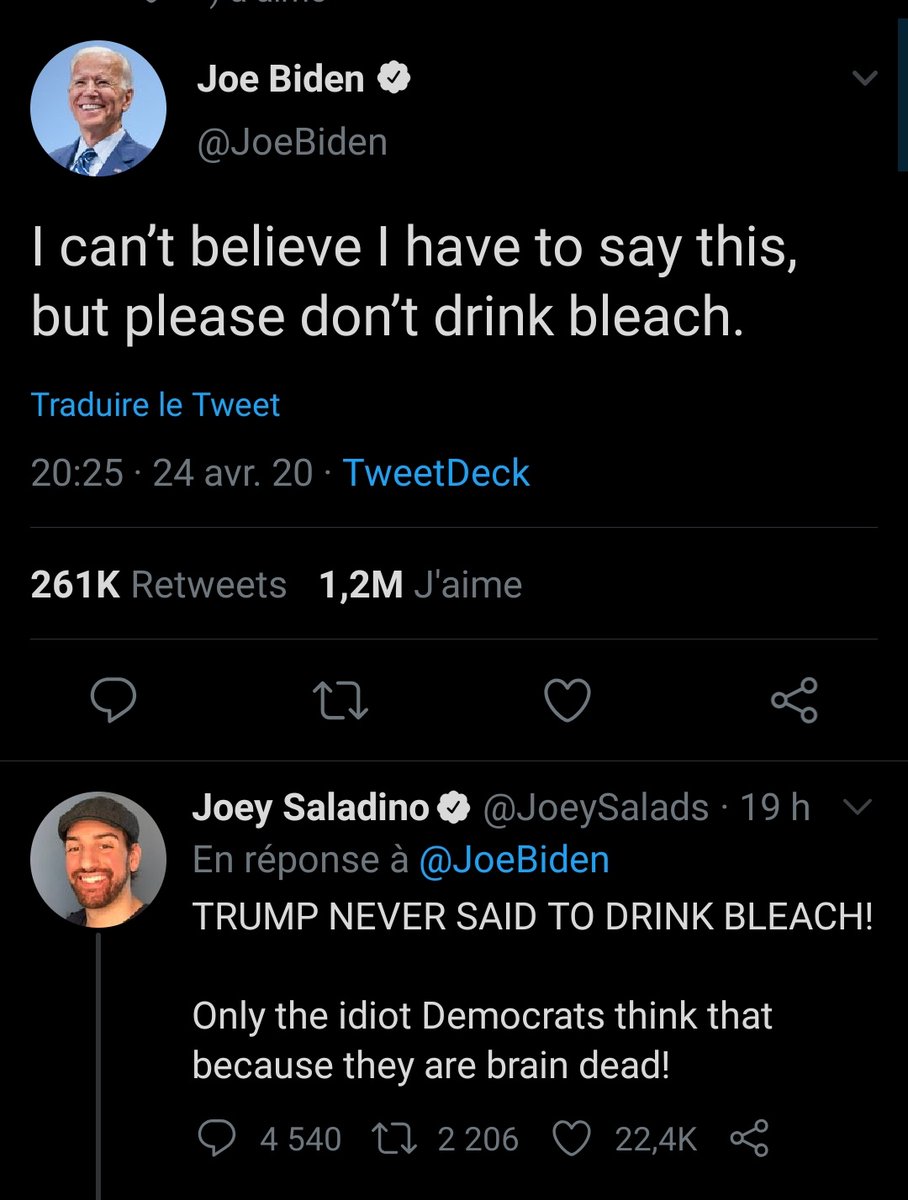View the 1,2M J'aime list
This screenshot has width=908, height=1200.
[420, 585]
